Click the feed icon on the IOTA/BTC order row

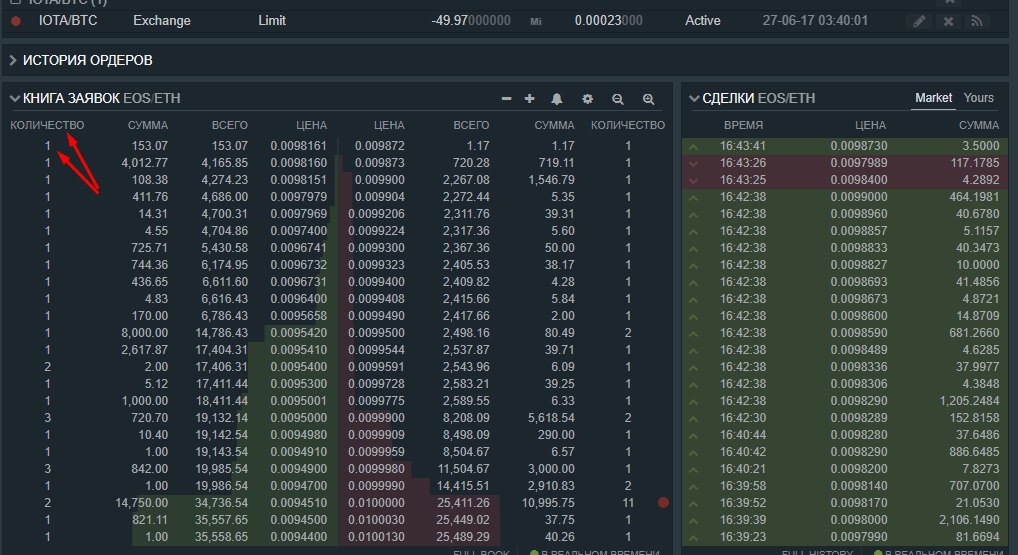click(976, 21)
